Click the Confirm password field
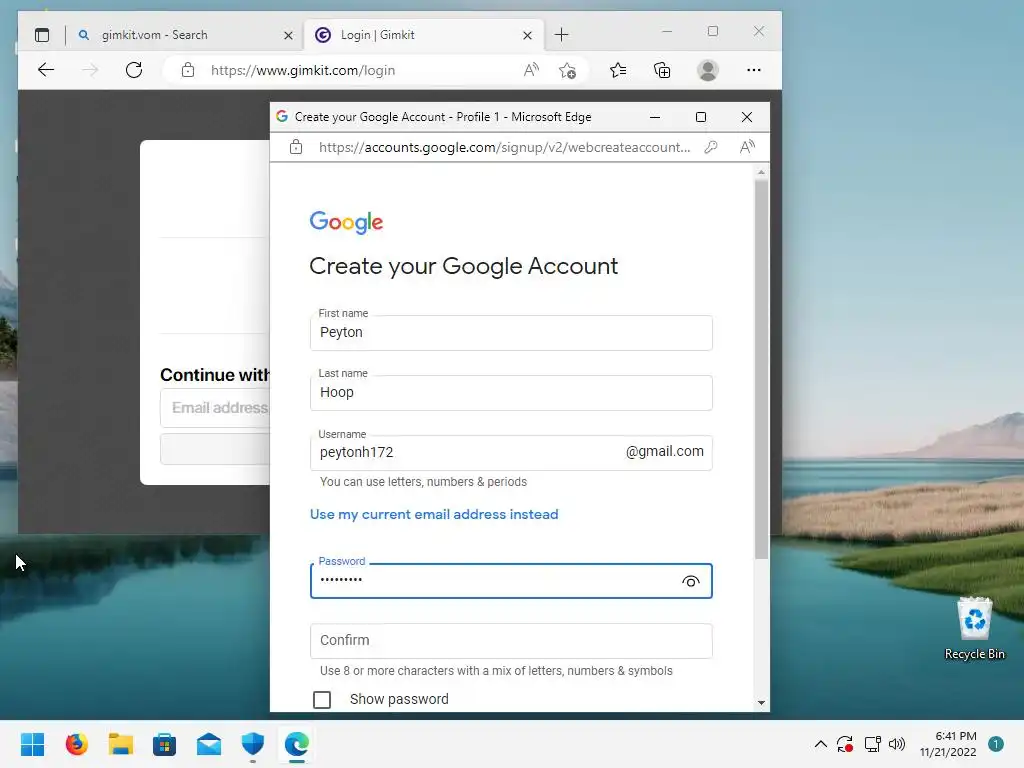The height and width of the screenshot is (768, 1024). click(x=511, y=641)
